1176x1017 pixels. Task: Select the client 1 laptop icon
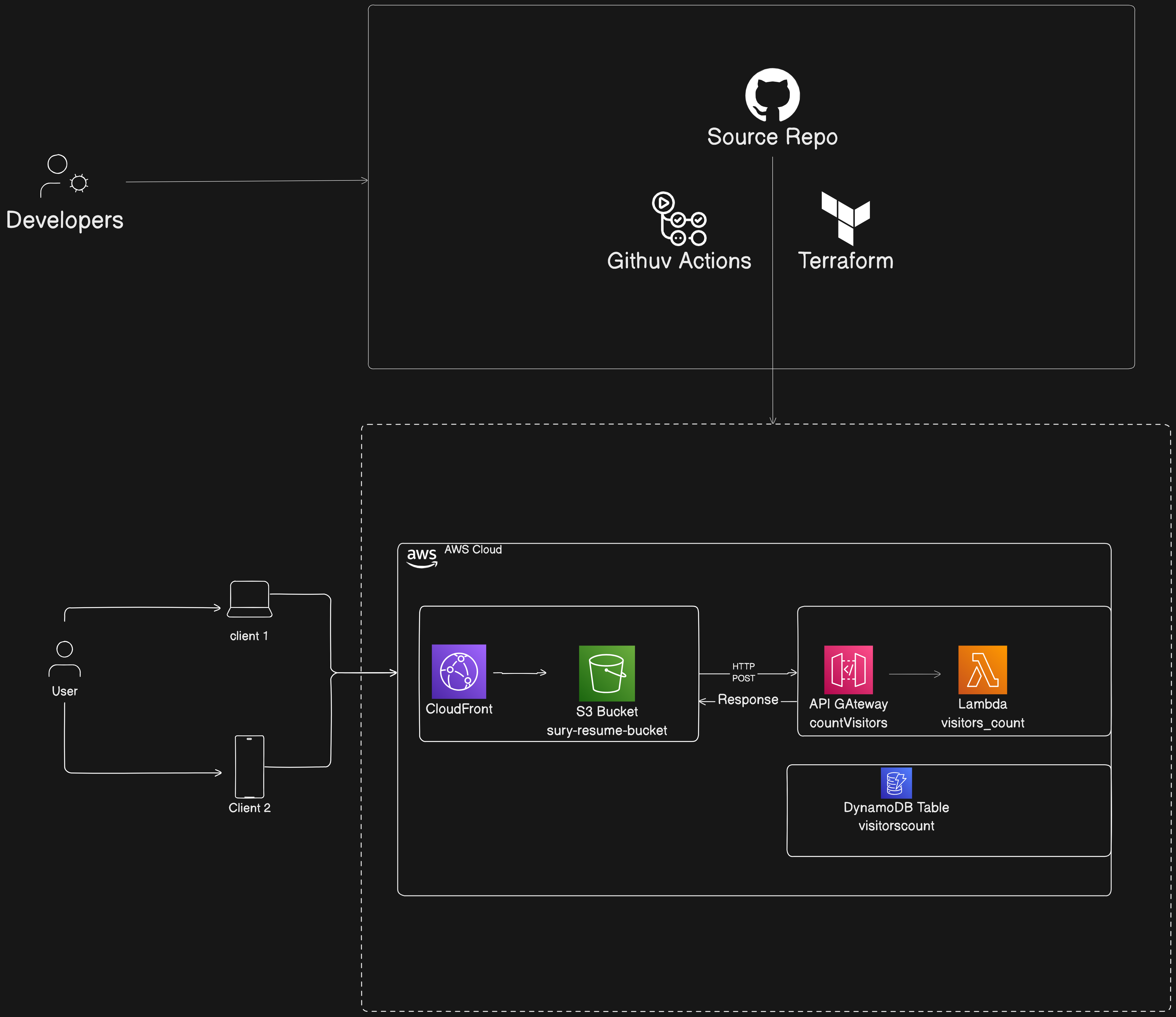[250, 599]
